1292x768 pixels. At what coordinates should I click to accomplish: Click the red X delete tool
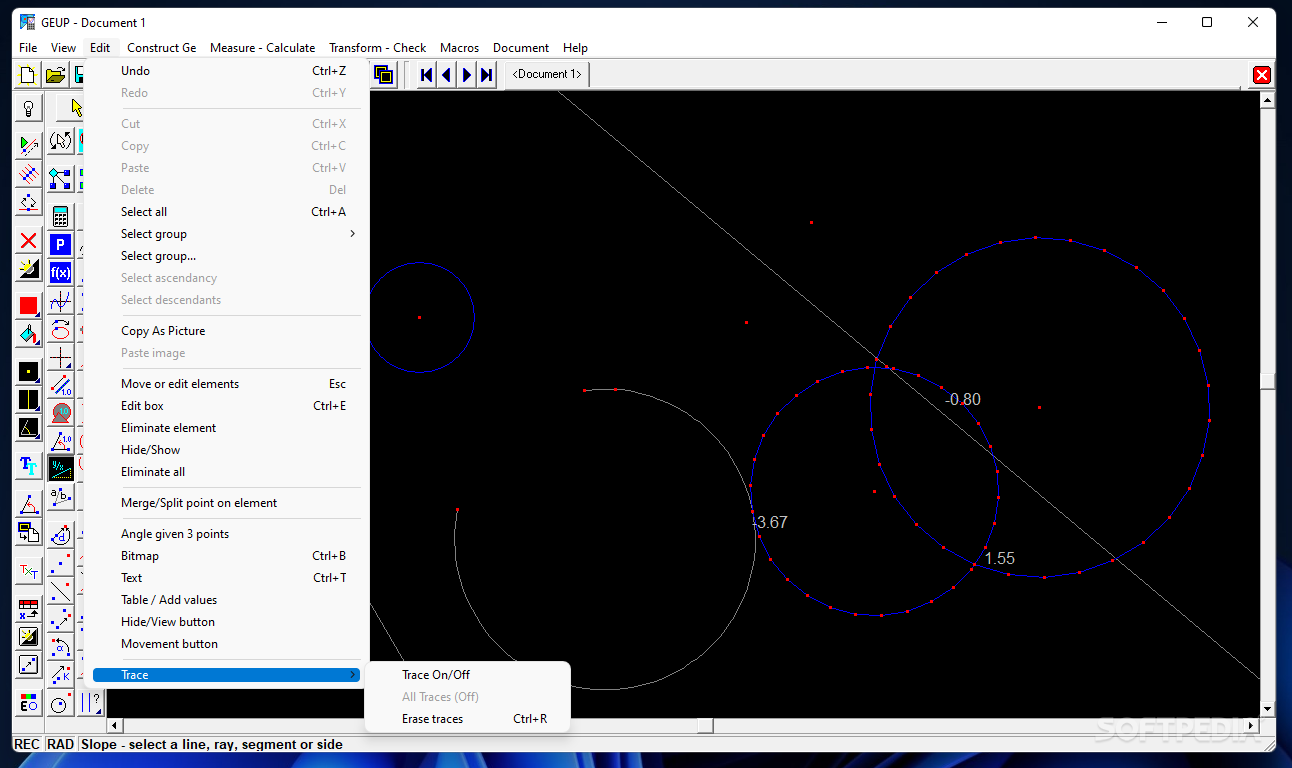point(28,240)
